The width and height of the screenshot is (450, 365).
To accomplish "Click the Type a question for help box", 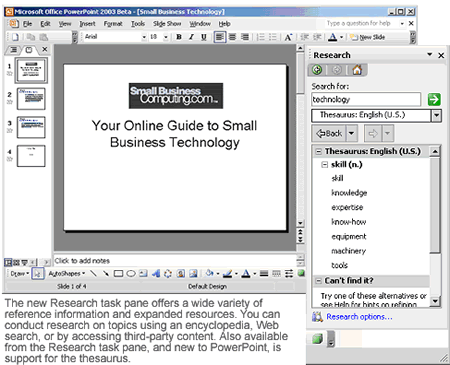I will [x=362, y=23].
